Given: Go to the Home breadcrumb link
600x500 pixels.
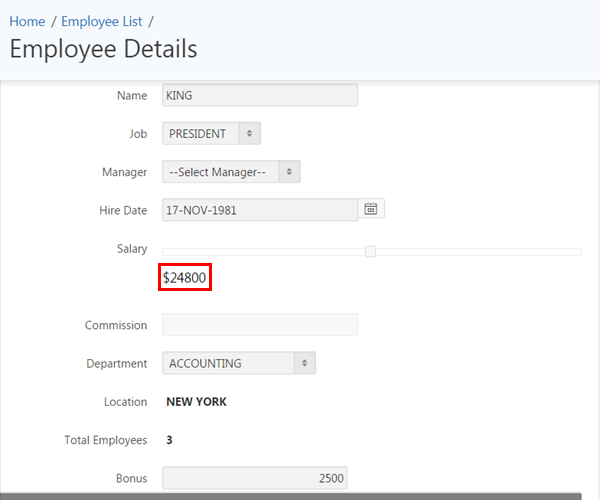Looking at the screenshot, I should tap(27, 21).
